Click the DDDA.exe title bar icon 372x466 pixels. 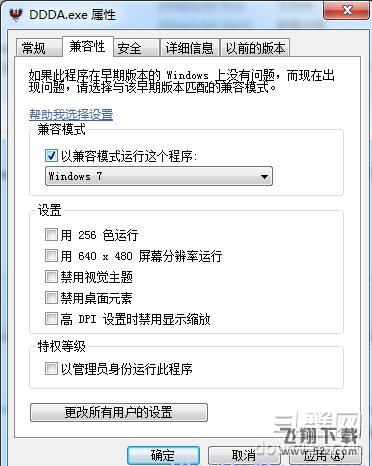pos(16,15)
